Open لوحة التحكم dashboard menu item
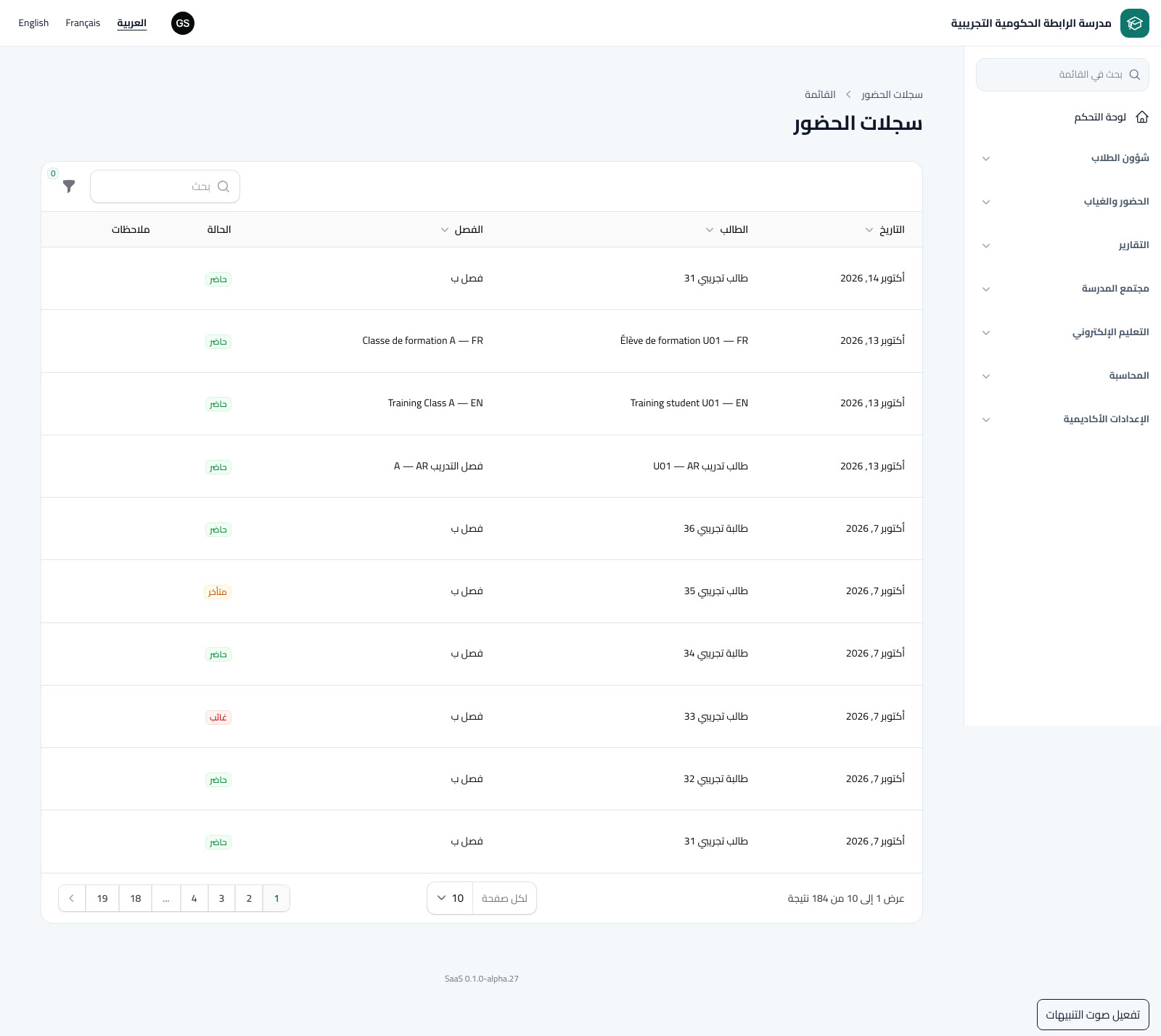 1062,117
